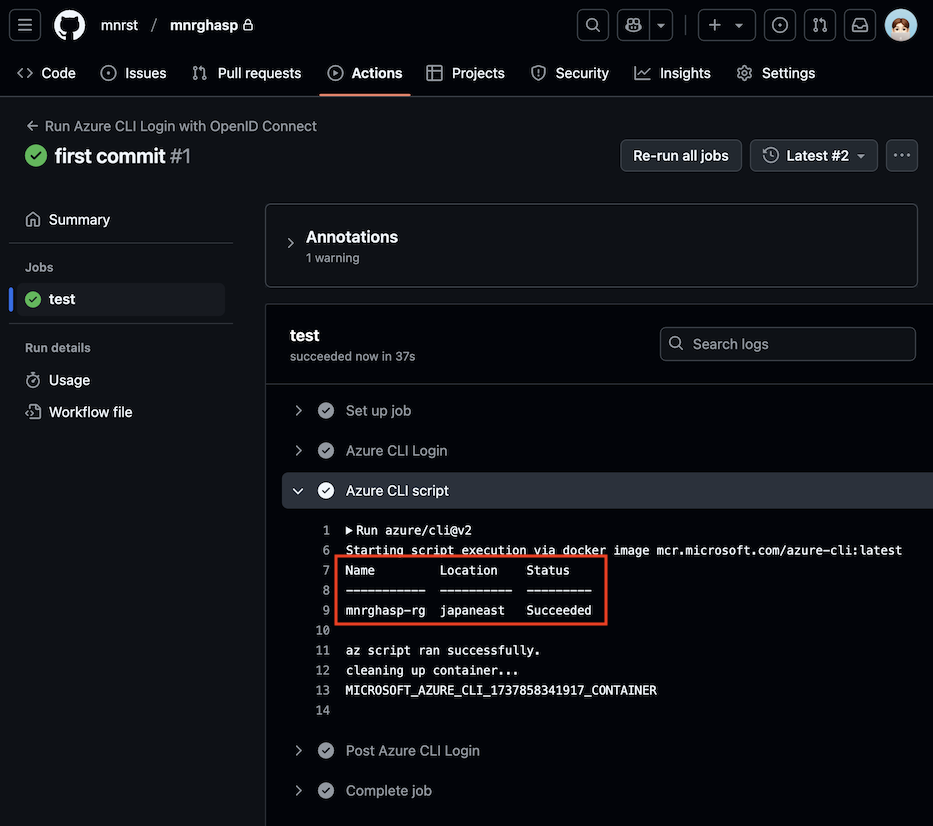Open the search magnifier in header
The height and width of the screenshot is (826, 933).
(593, 25)
